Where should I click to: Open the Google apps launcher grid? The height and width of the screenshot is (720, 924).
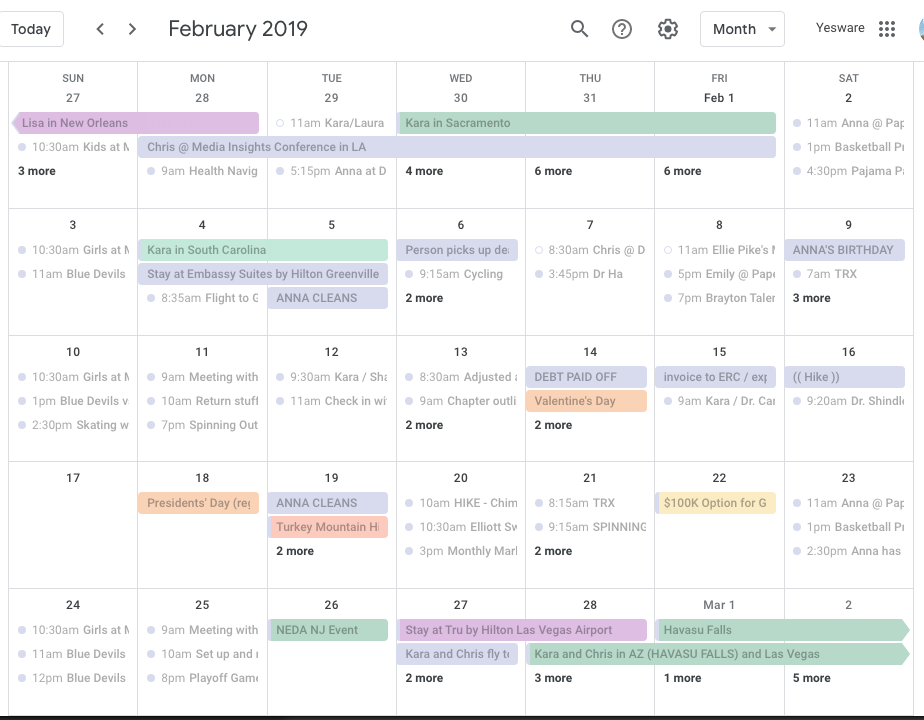pyautogui.click(x=886, y=28)
